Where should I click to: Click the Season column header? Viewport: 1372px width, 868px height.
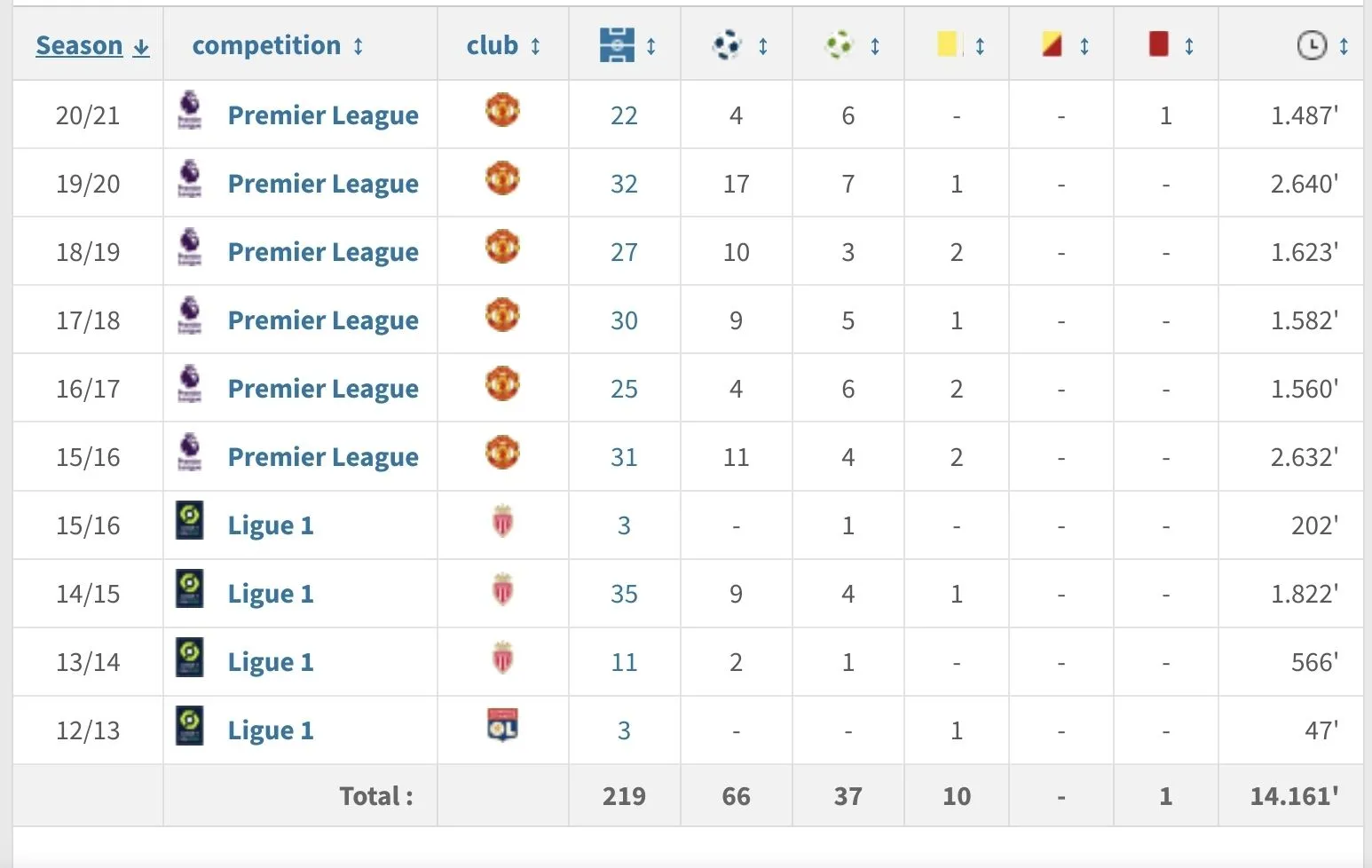[80, 45]
